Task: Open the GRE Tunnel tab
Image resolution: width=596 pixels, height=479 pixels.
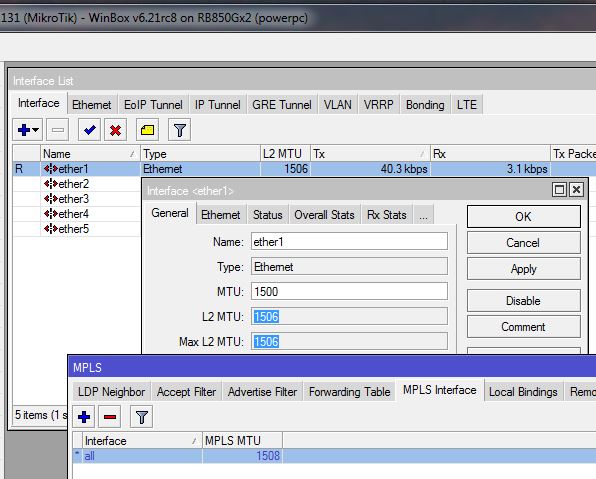Action: click(x=282, y=105)
